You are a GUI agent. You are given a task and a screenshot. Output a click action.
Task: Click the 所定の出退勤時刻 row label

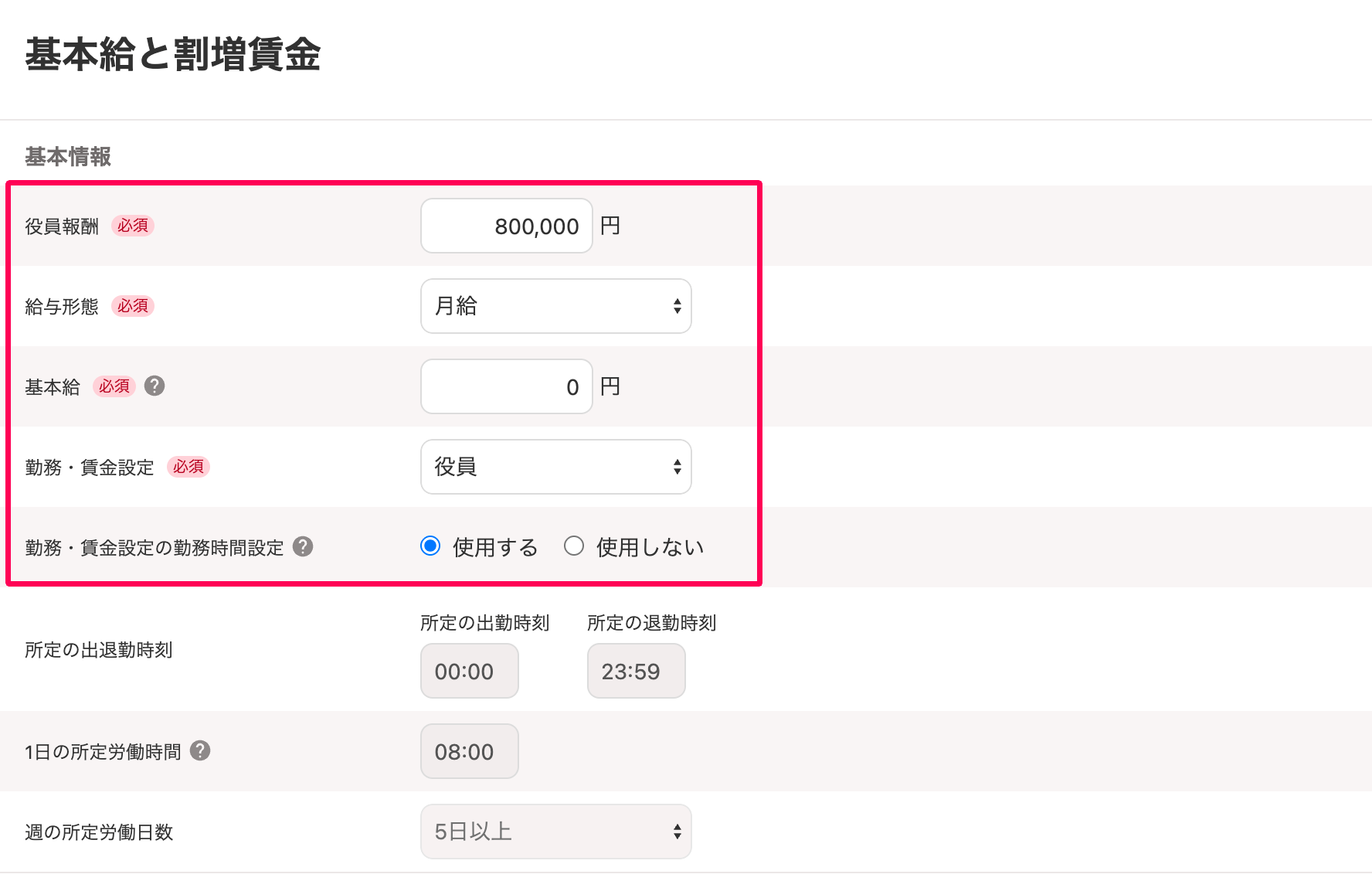[x=99, y=649]
